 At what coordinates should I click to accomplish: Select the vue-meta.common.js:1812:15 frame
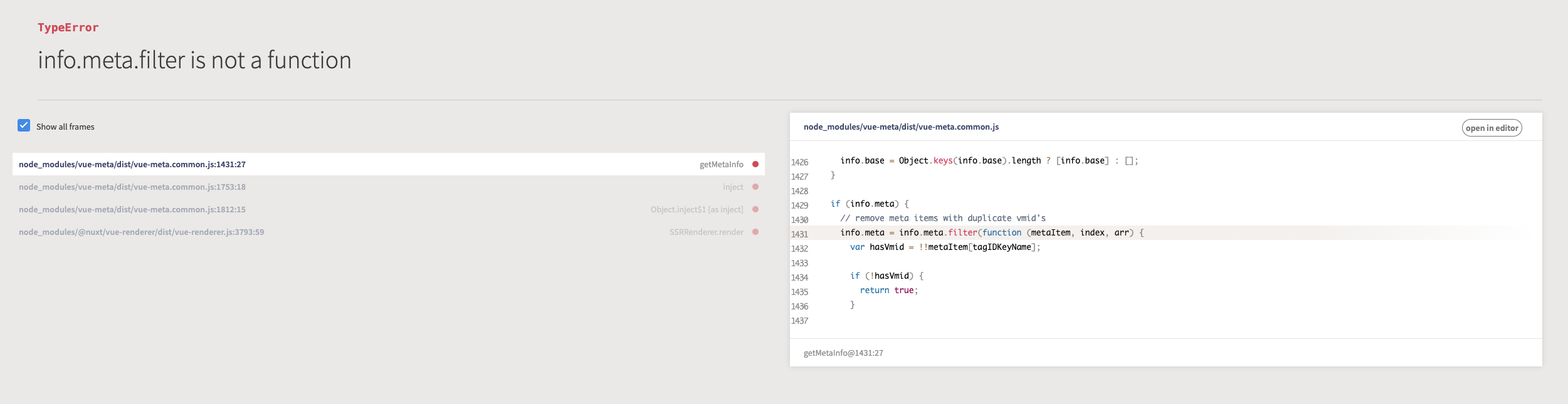pyautogui.click(x=132, y=209)
